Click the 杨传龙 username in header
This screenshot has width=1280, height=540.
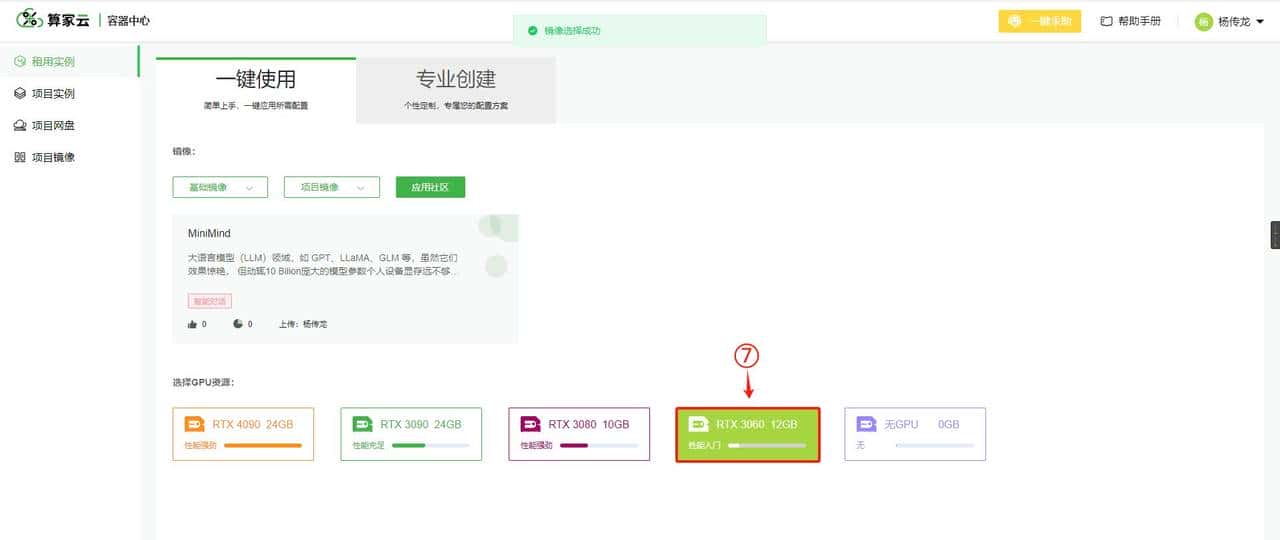tap(1234, 22)
